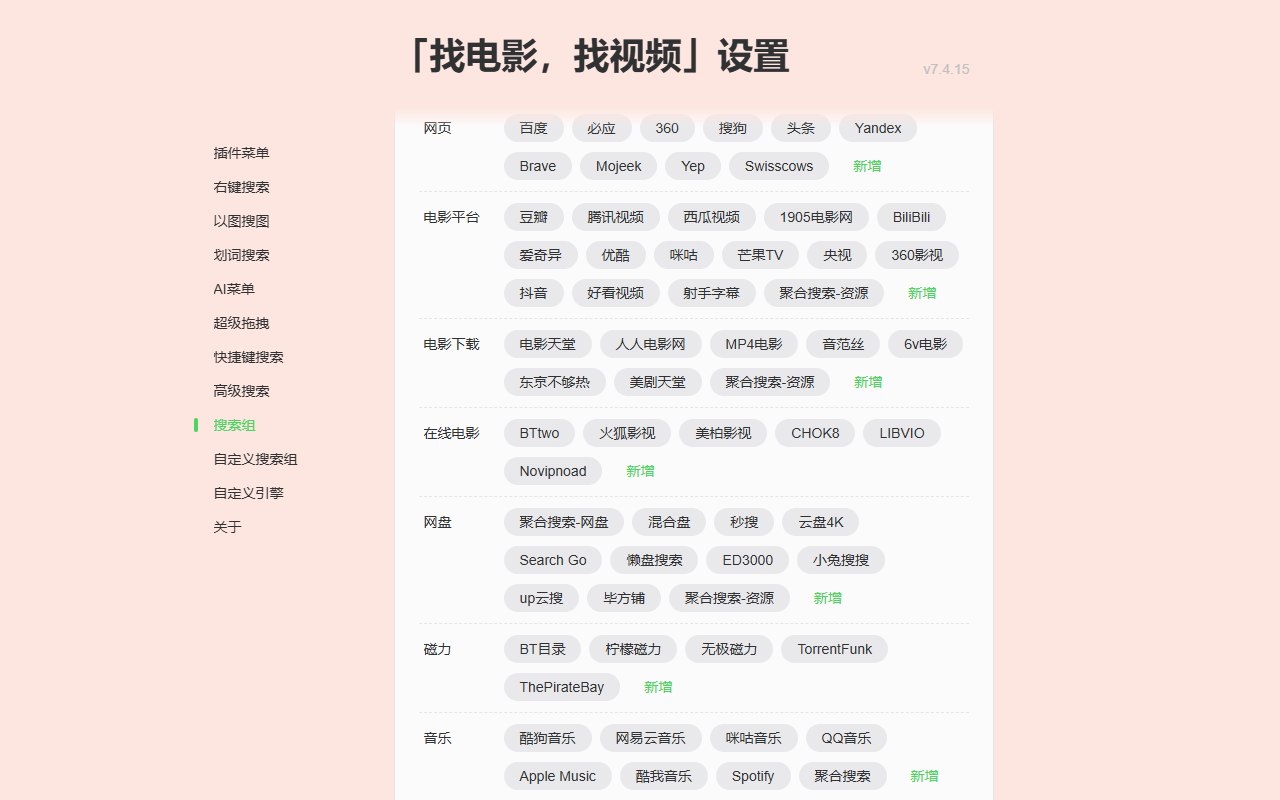Viewport: 1280px width, 800px height.
Task: Click the 豆瓣 tag
Action: tap(534, 217)
